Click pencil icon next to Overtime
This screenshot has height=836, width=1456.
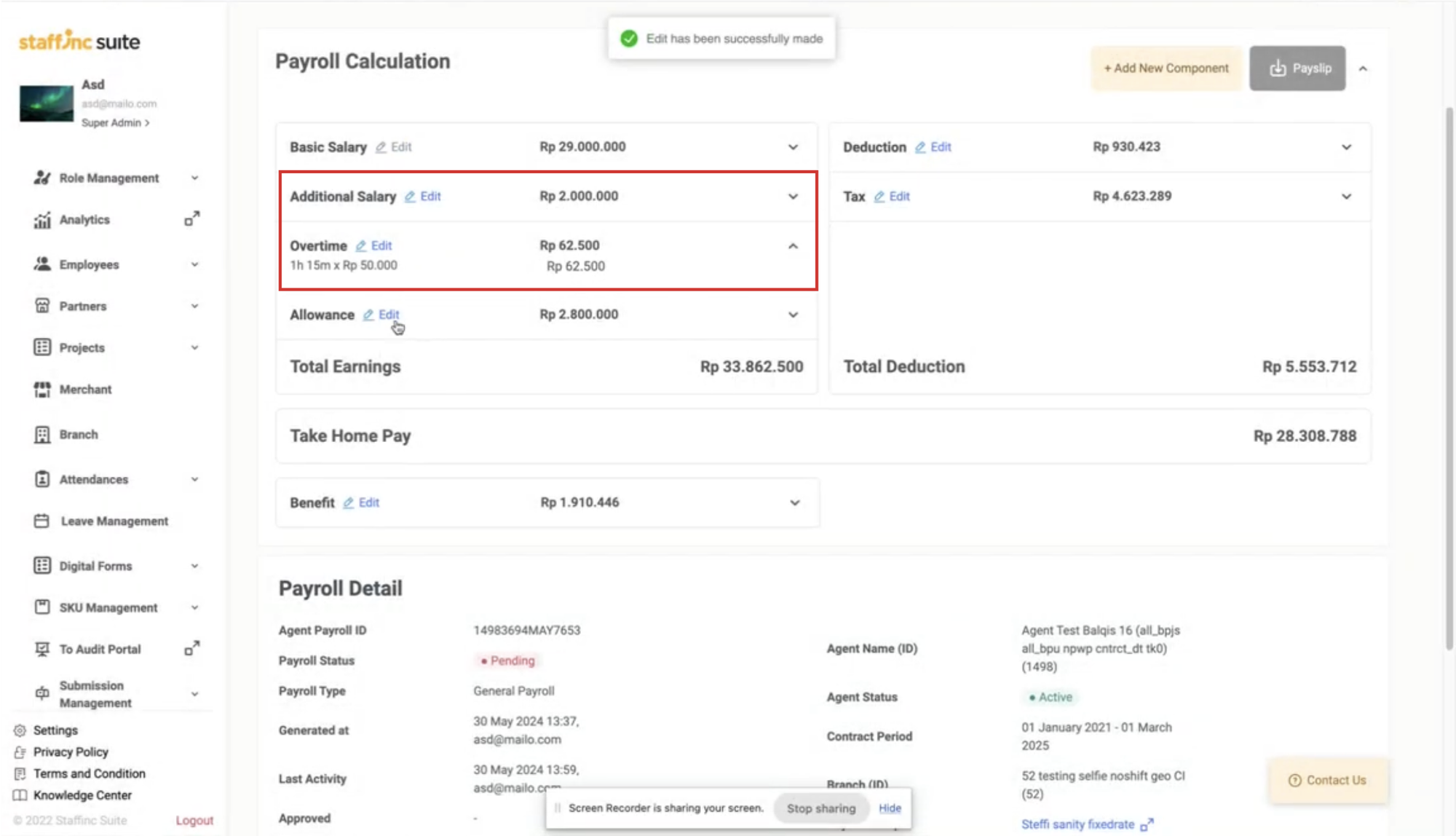click(x=361, y=246)
